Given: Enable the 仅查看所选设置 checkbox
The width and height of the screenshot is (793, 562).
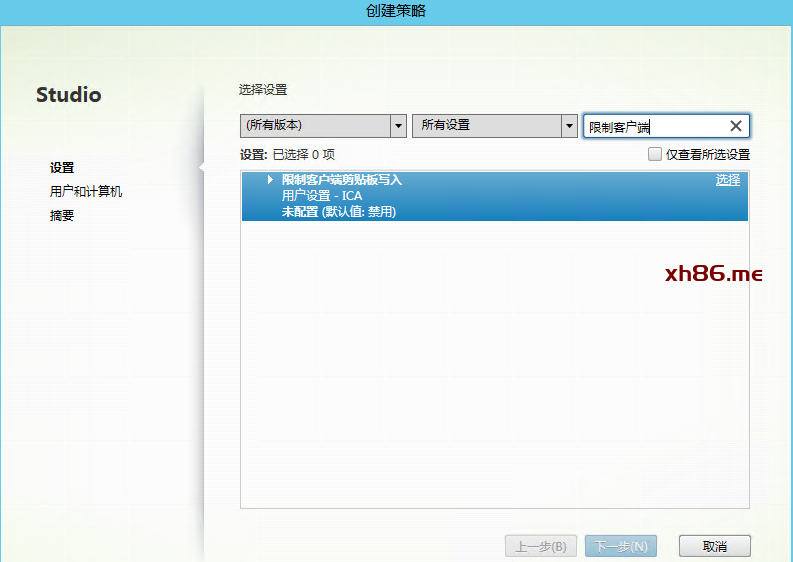Looking at the screenshot, I should pos(655,155).
